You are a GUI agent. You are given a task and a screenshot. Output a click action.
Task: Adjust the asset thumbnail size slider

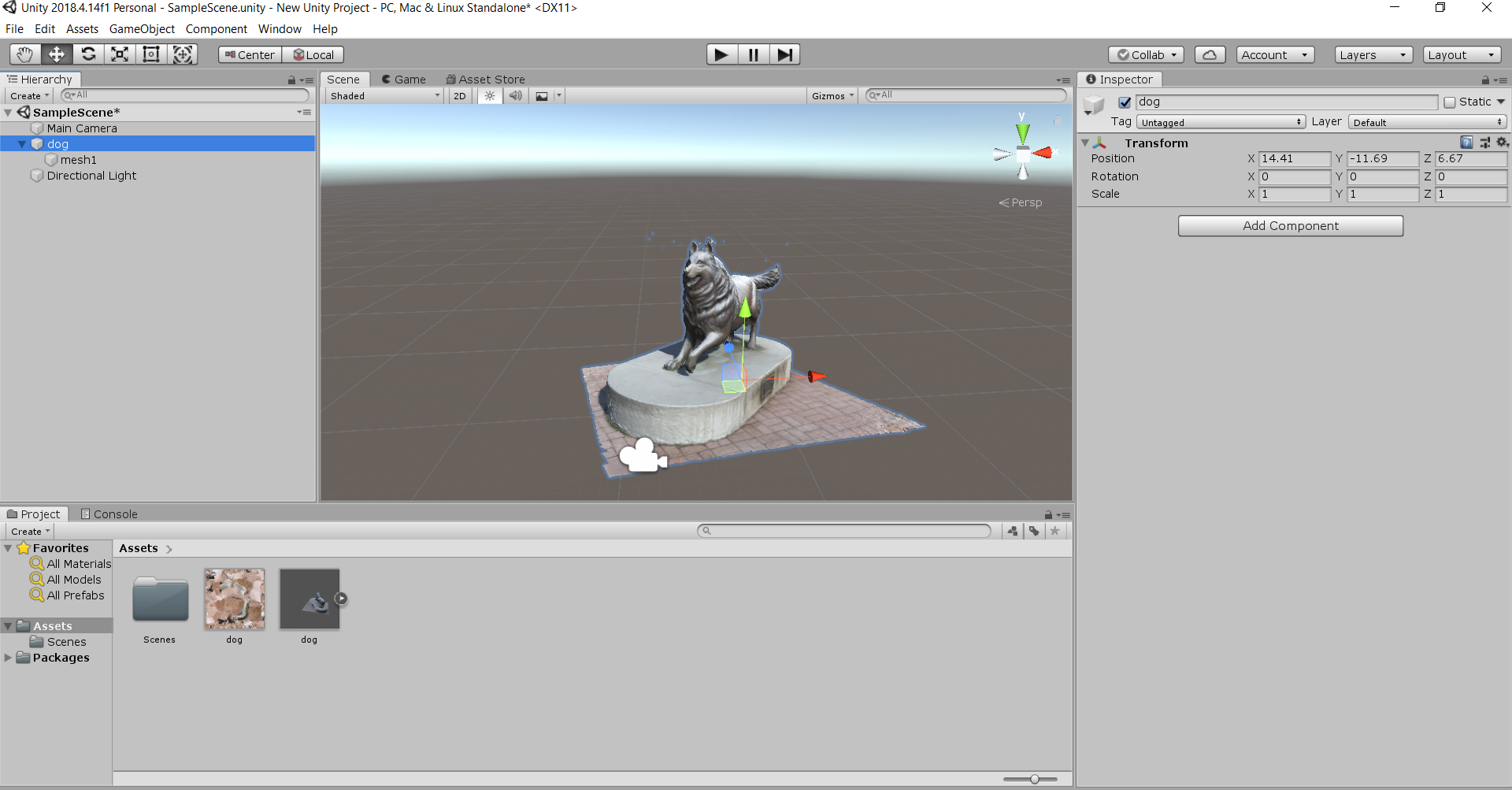coord(1034,779)
